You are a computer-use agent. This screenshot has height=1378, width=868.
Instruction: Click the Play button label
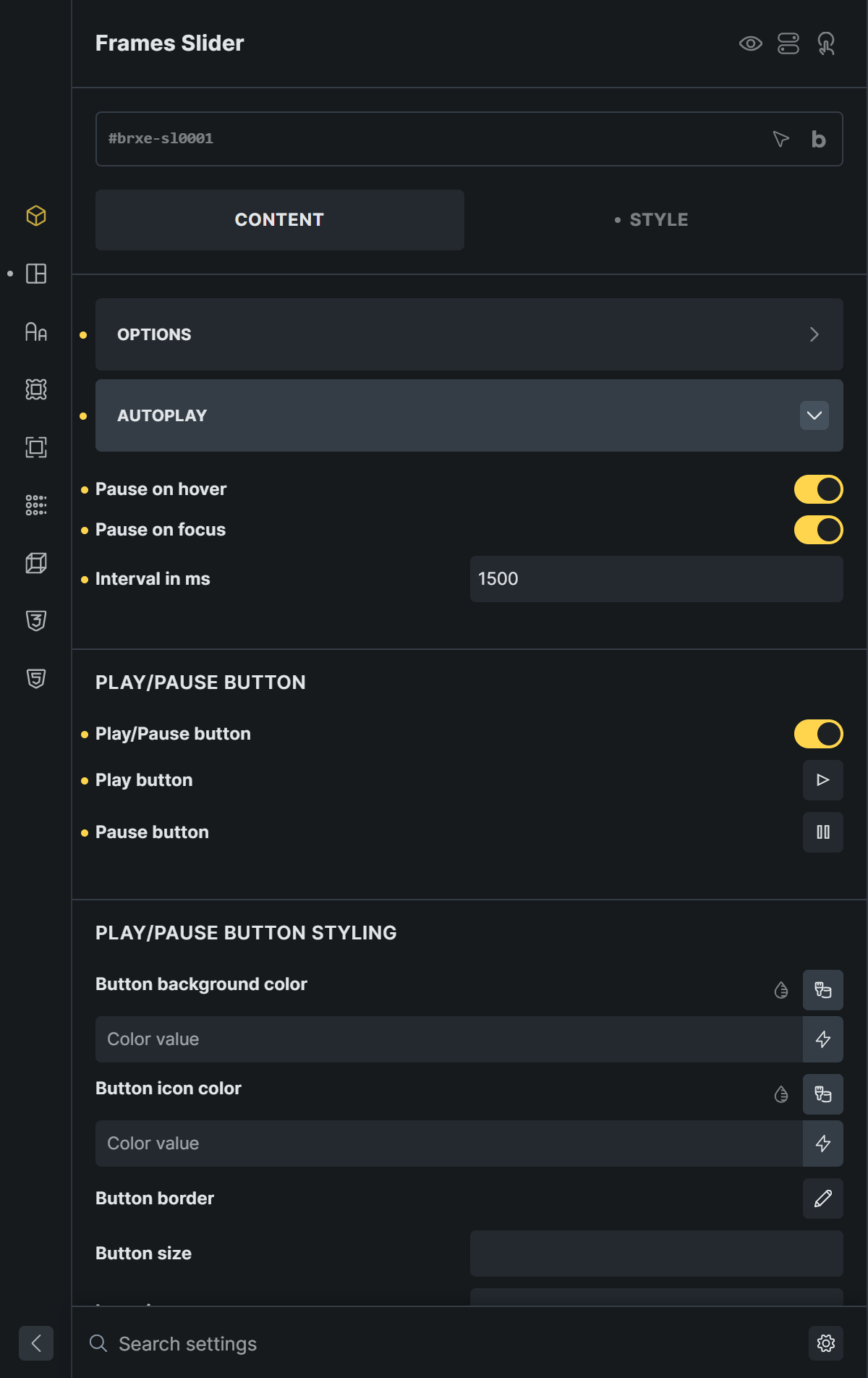pyautogui.click(x=144, y=780)
